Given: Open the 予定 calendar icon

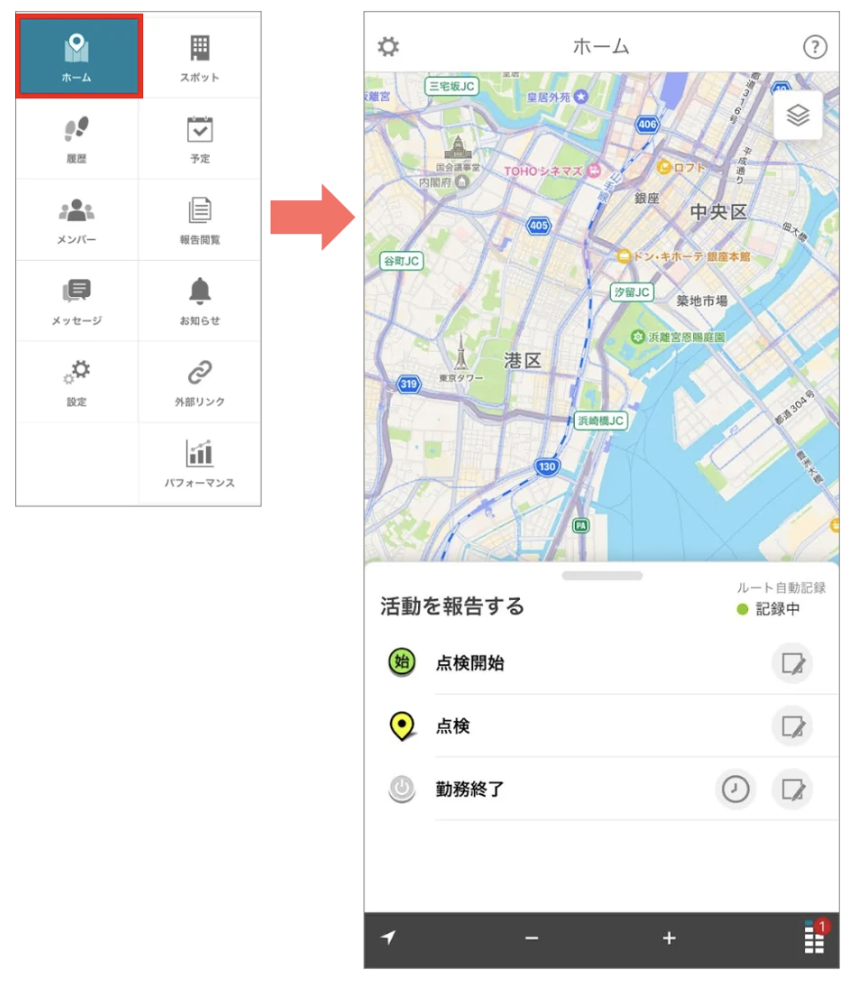Looking at the screenshot, I should [200, 129].
